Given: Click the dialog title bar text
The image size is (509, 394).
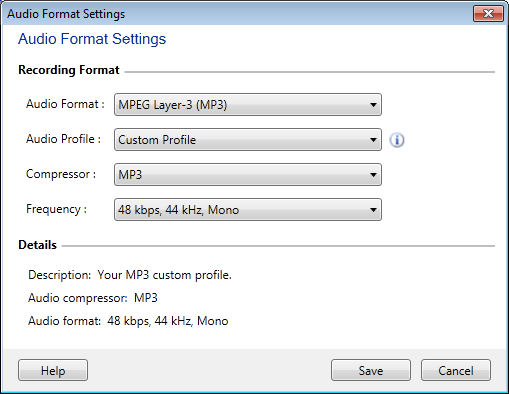Looking at the screenshot, I should [x=66, y=14].
